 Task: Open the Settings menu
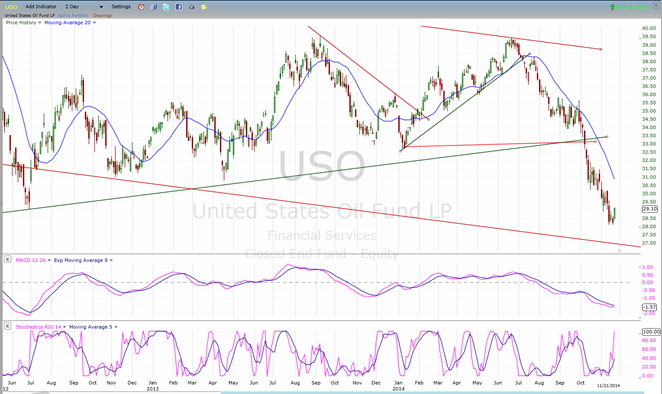coord(121,7)
